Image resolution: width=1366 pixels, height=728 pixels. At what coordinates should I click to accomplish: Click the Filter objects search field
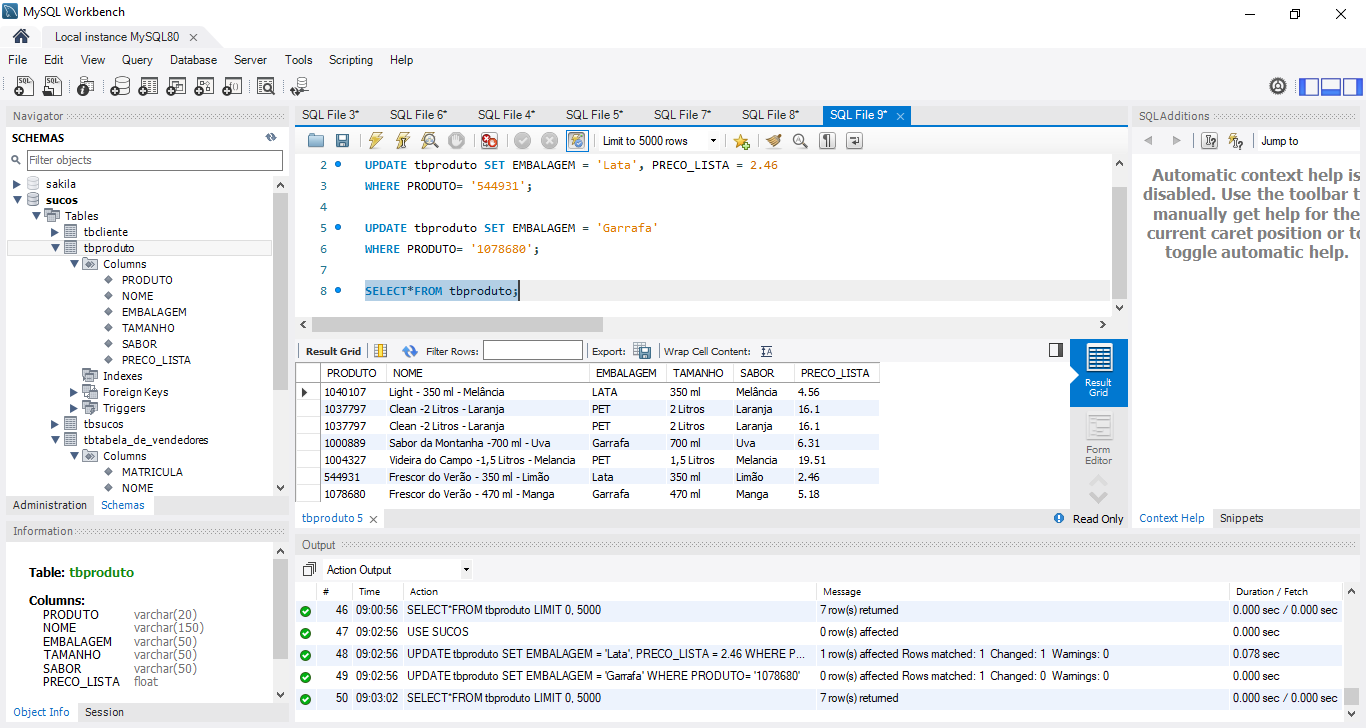154,160
